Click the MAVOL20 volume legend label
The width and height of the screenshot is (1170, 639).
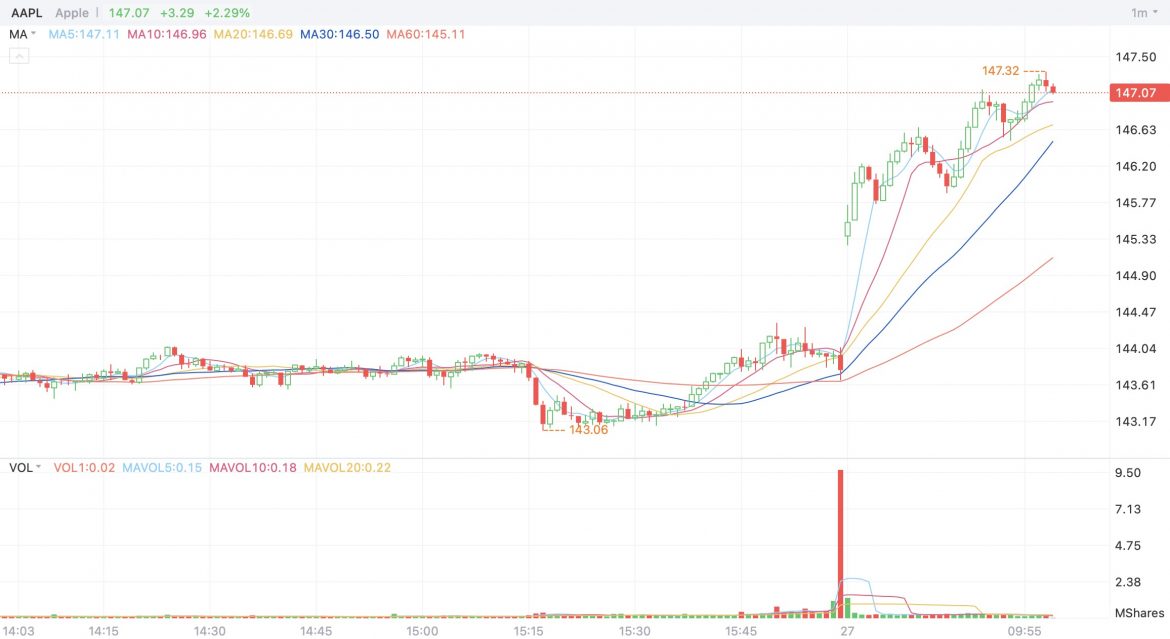pos(347,467)
